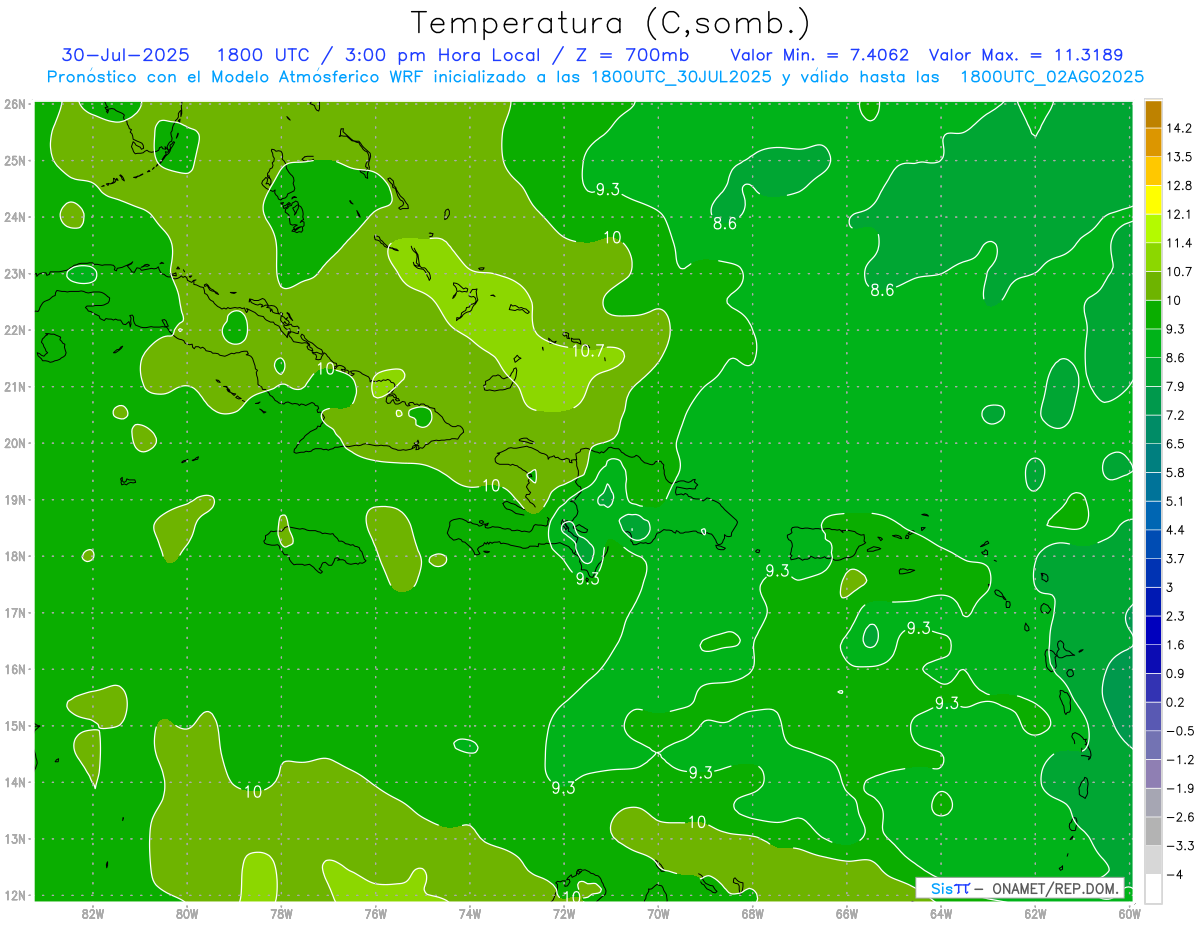The image size is (1200, 927).
Task: Select the dark blue swatch between 1.6 and 2.3
Action: [x=1153, y=630]
